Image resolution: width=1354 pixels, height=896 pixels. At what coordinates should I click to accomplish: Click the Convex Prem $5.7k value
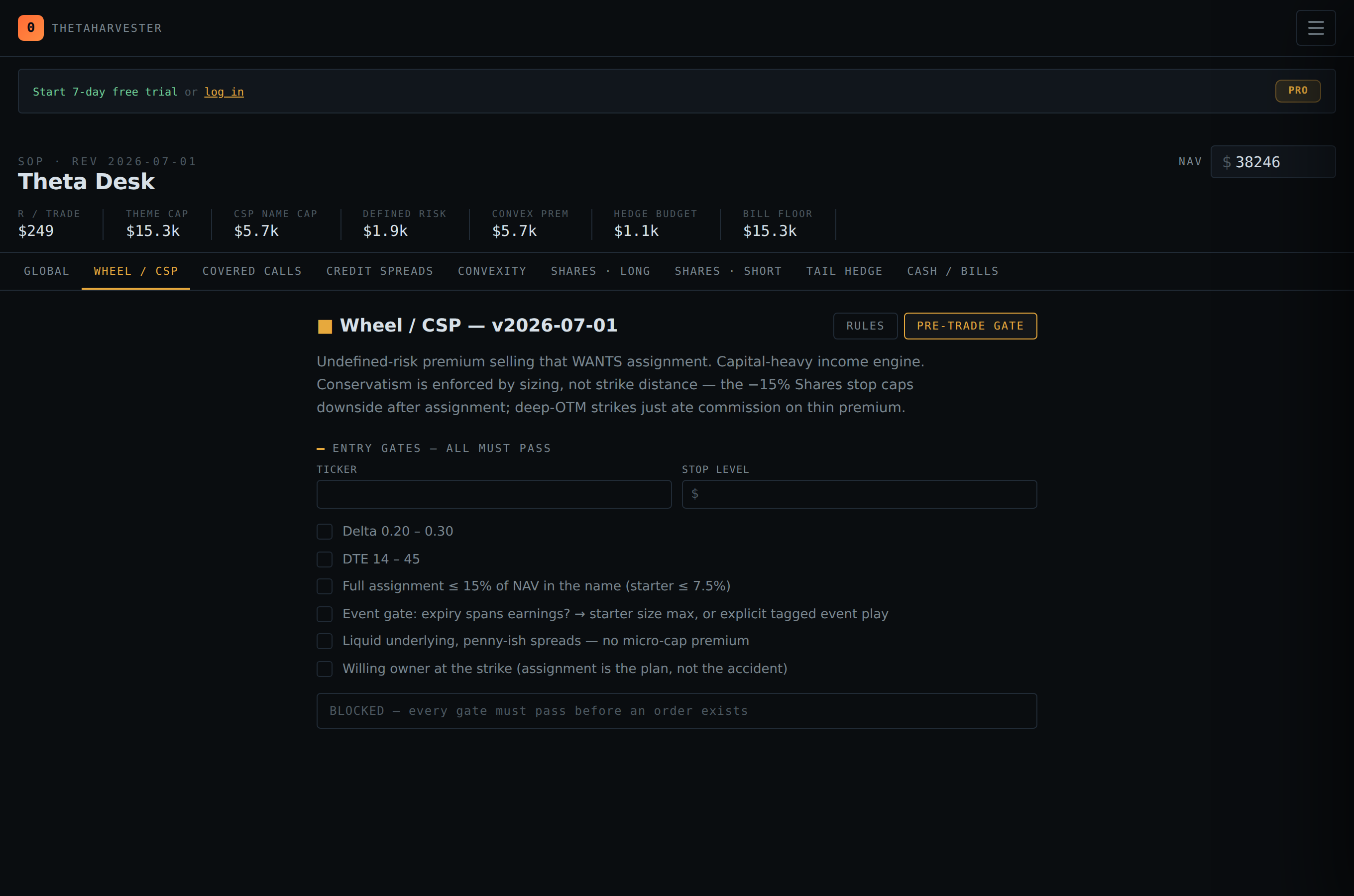pyautogui.click(x=515, y=231)
